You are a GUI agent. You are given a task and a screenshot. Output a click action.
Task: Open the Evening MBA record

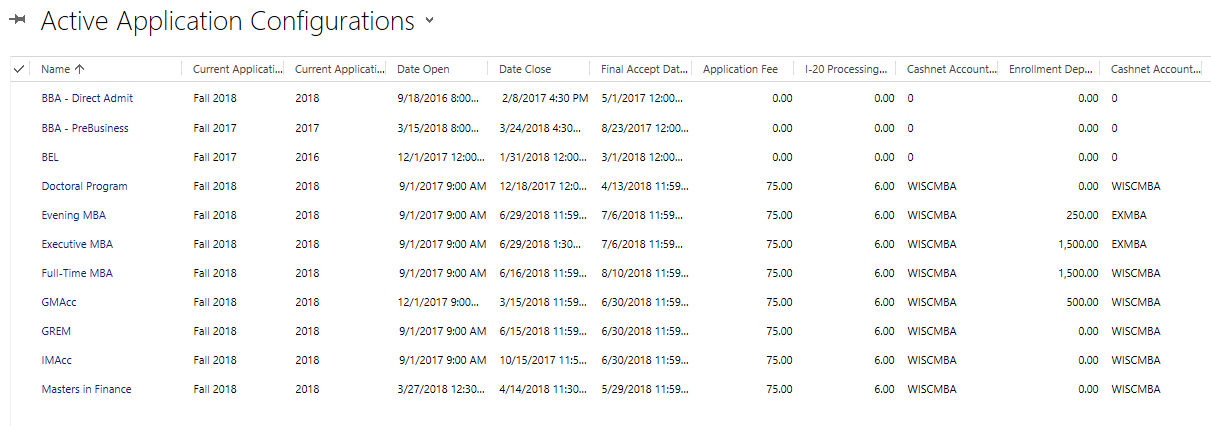click(x=73, y=215)
